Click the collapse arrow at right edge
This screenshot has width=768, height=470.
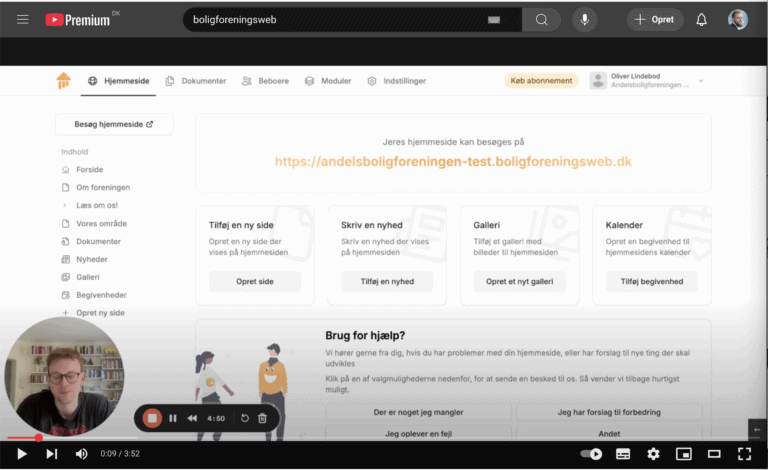coord(757,429)
